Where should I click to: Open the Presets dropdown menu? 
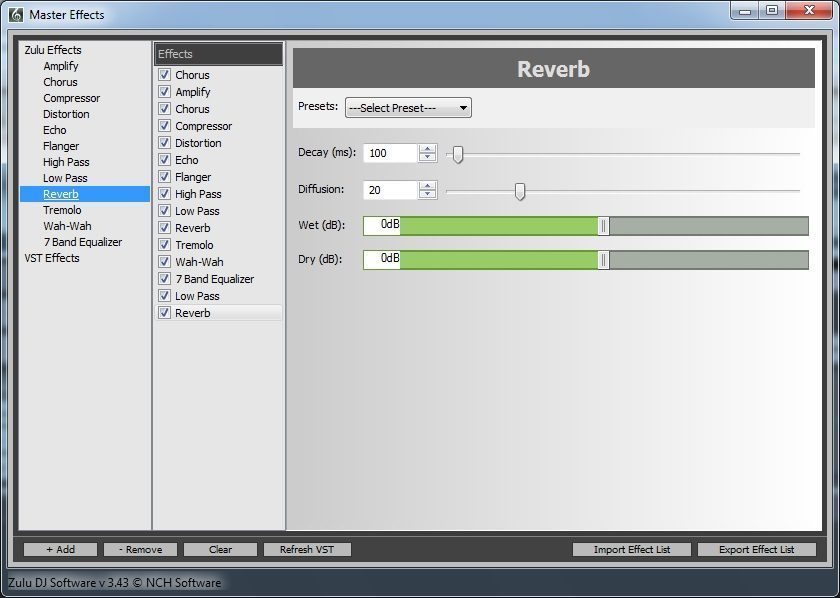(x=408, y=107)
